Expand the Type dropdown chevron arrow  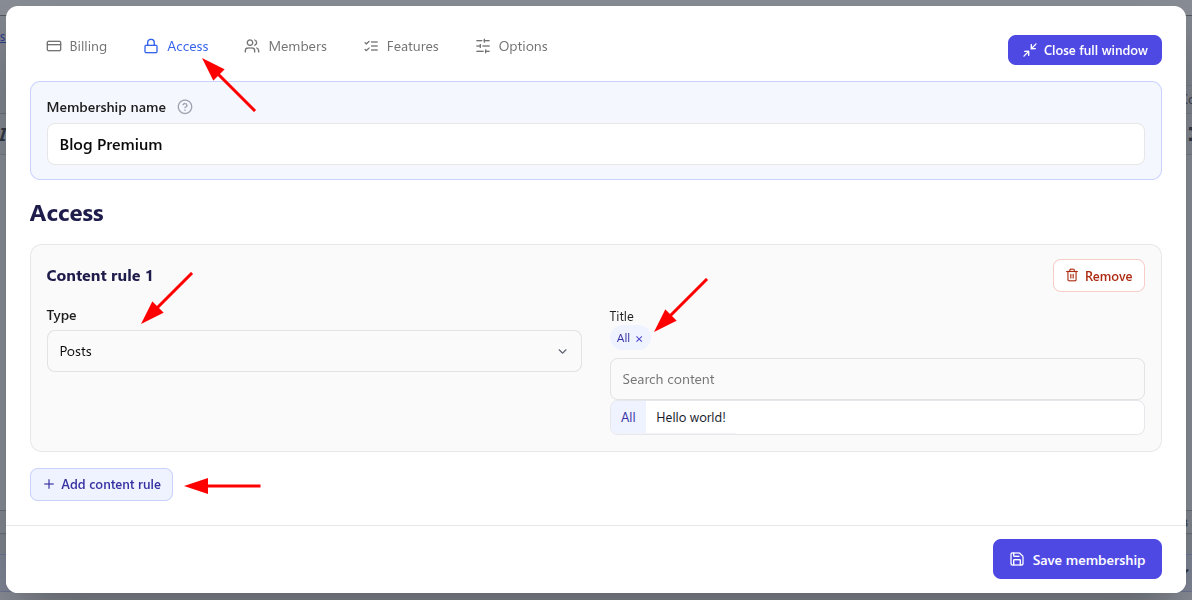[563, 351]
